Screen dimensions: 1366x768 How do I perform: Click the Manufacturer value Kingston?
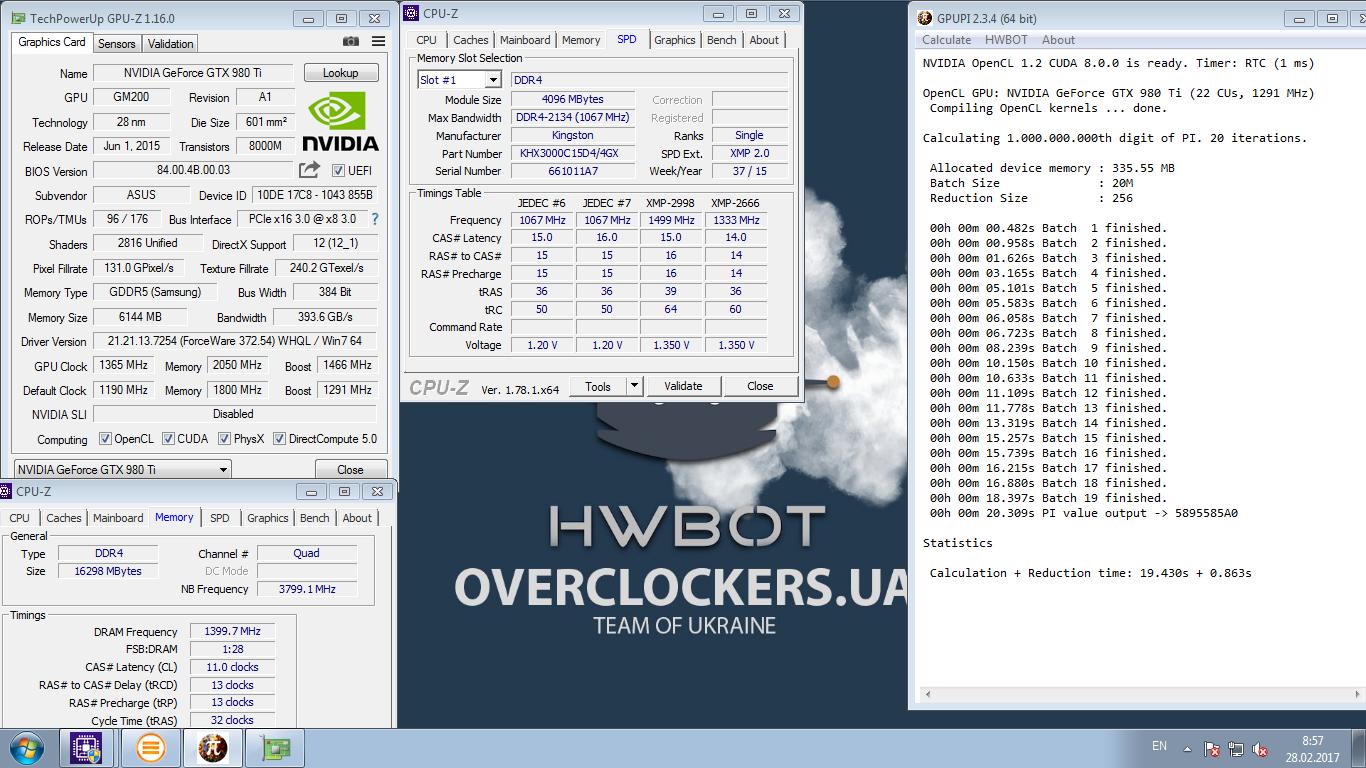572,136
